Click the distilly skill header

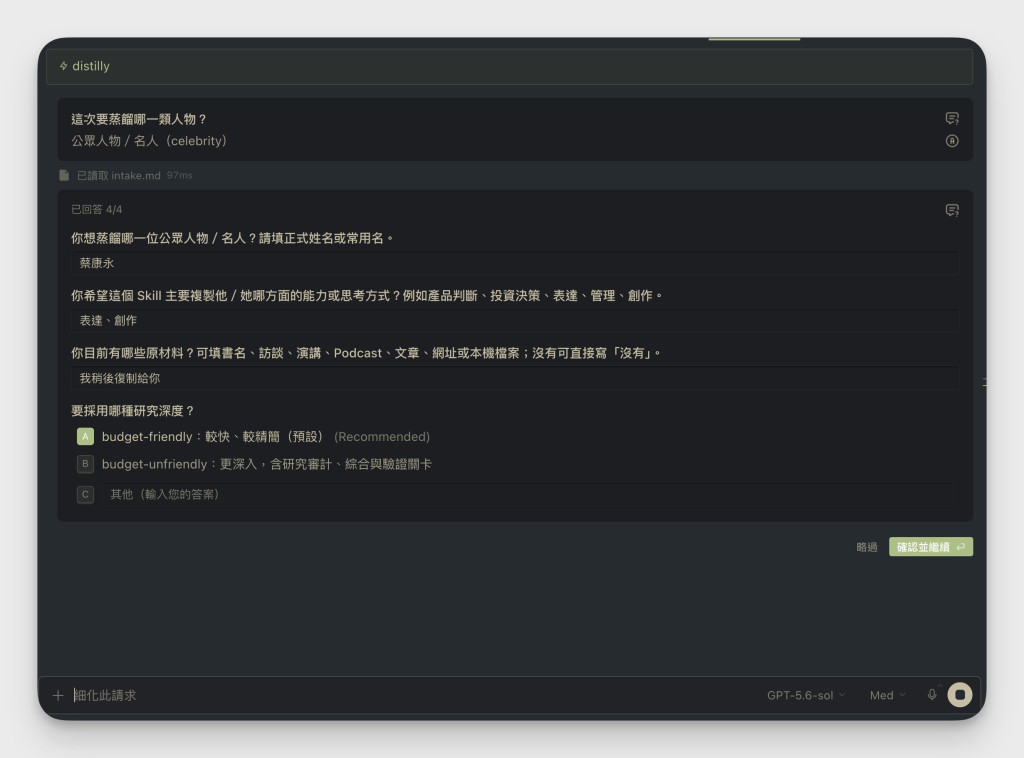(x=509, y=66)
